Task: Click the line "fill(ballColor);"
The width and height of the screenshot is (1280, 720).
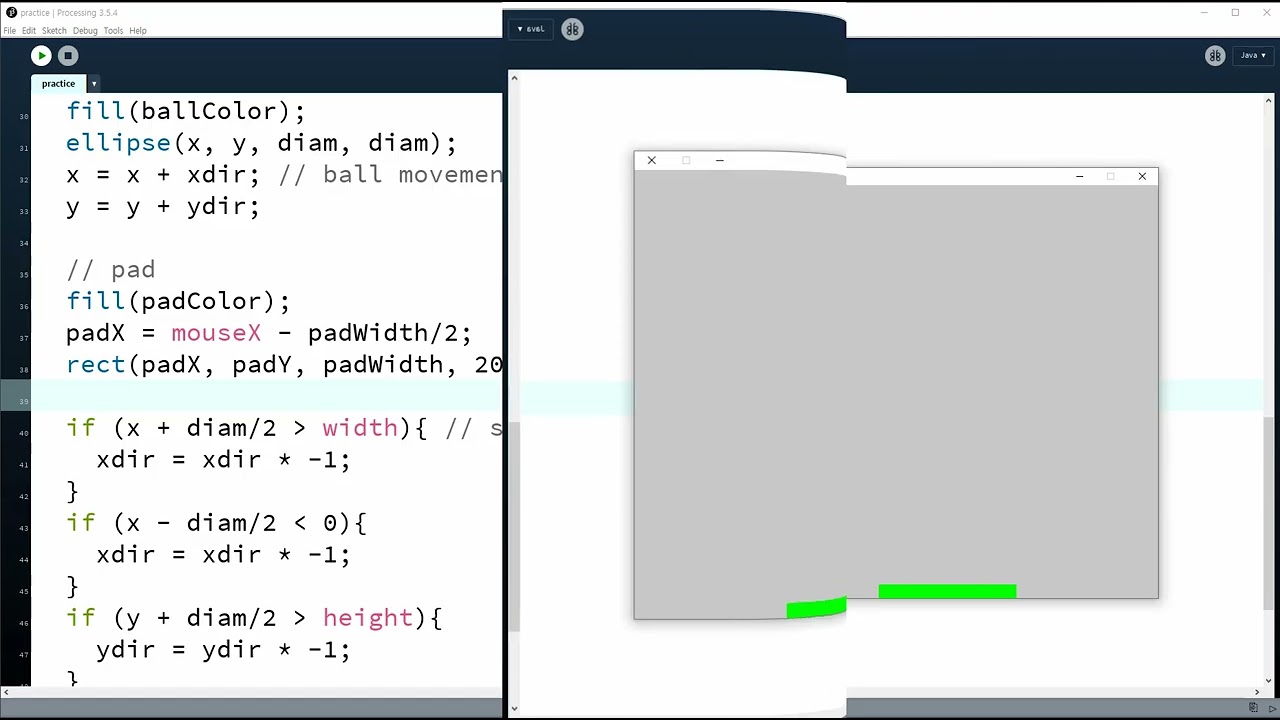Action: (186, 111)
